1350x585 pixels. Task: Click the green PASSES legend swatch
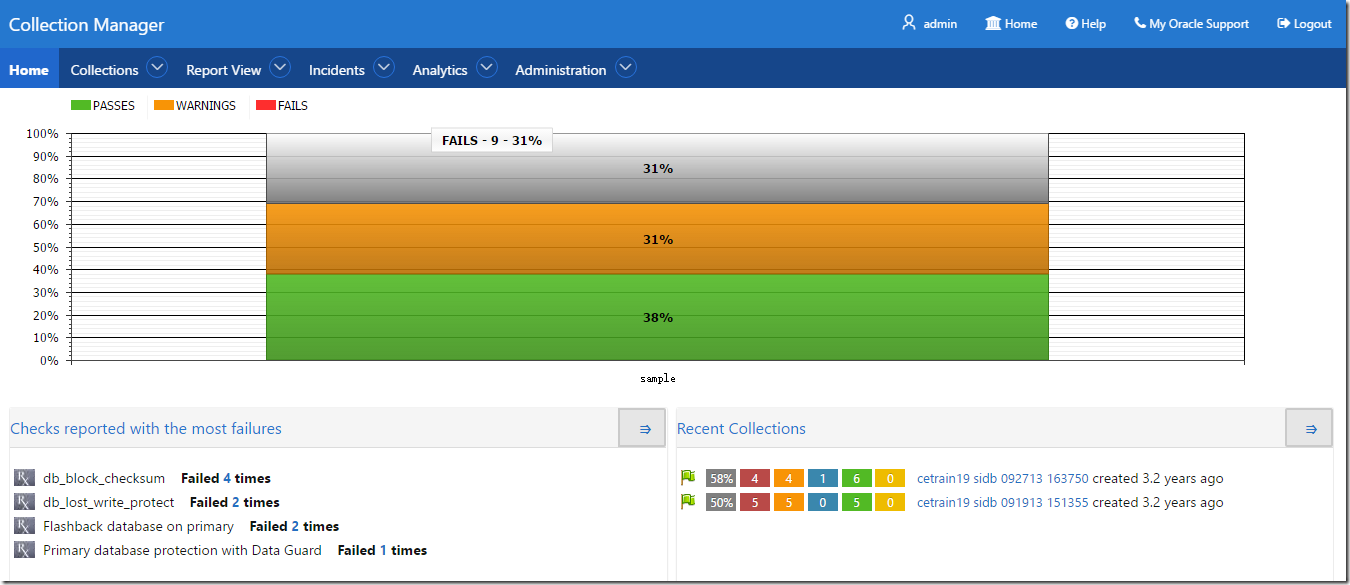[x=80, y=105]
